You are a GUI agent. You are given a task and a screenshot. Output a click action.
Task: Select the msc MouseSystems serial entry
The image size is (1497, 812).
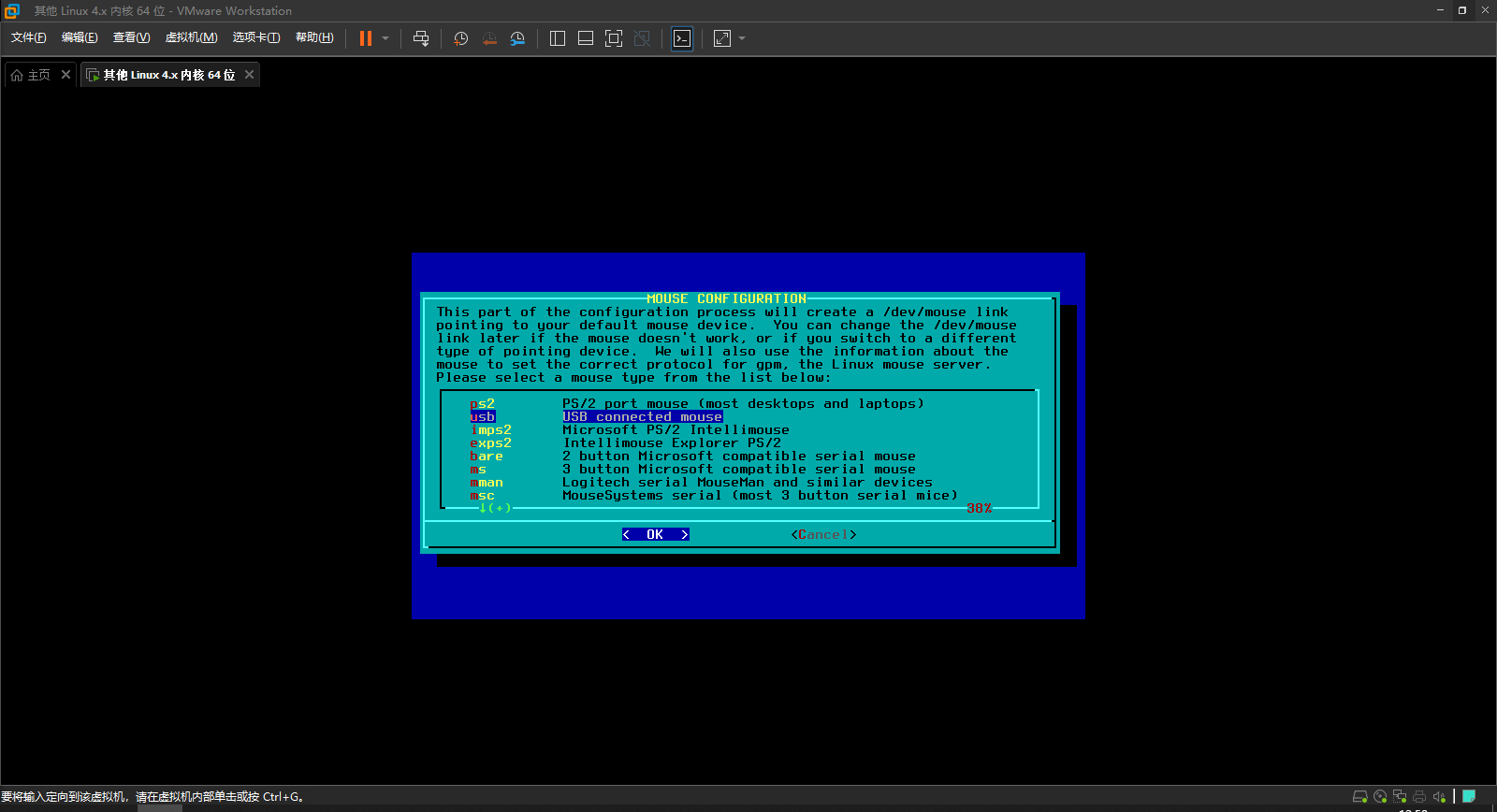pyautogui.click(x=714, y=495)
